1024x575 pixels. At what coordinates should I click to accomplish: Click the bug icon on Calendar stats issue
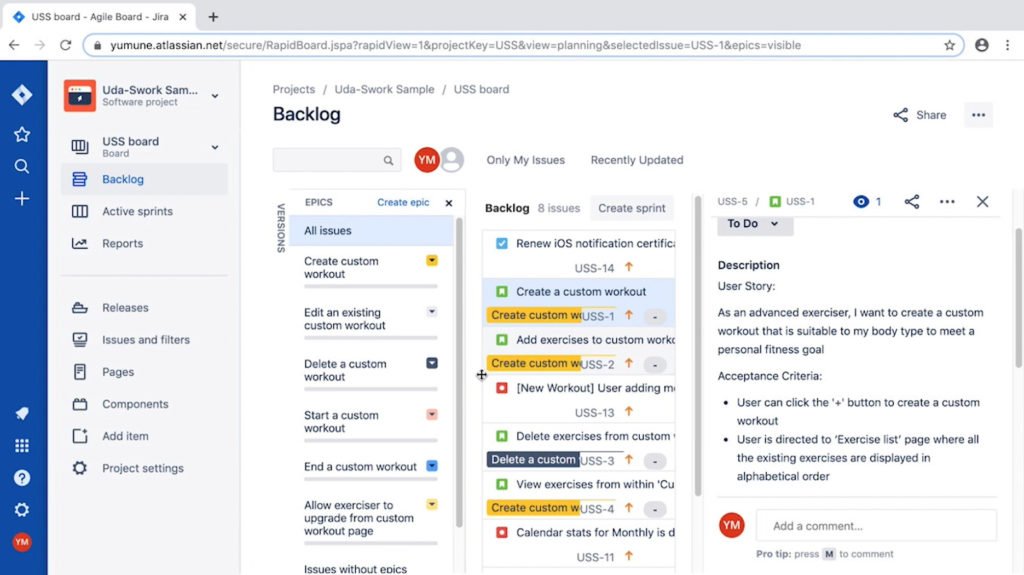coord(502,533)
